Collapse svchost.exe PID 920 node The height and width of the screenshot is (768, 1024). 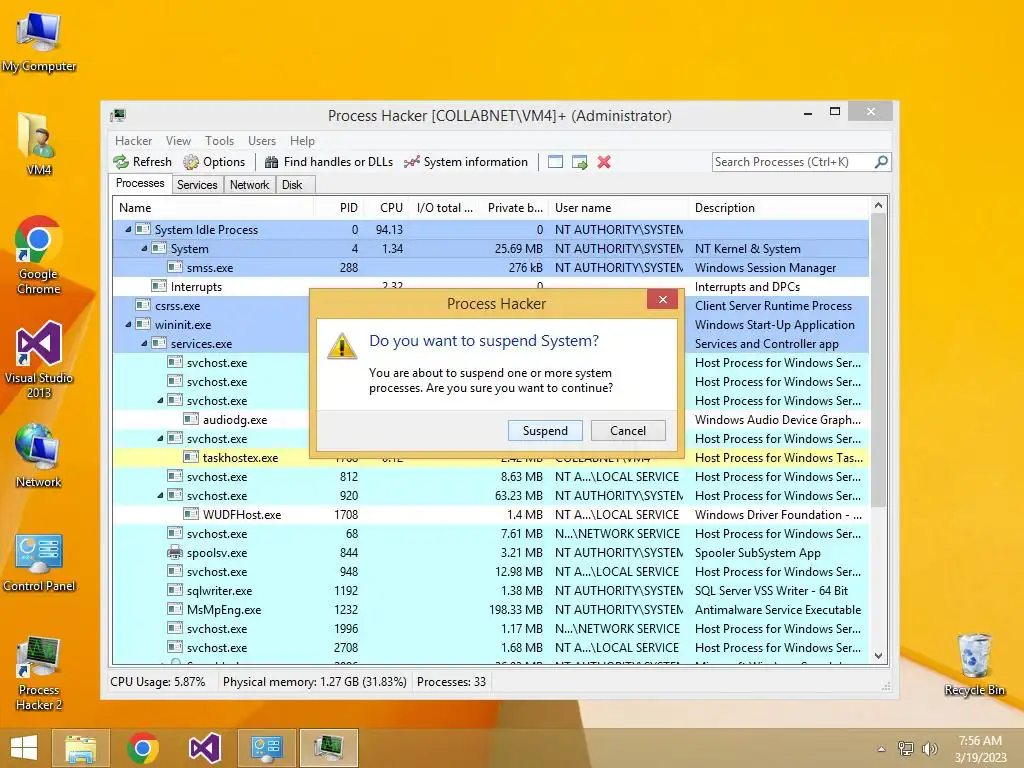pos(161,495)
